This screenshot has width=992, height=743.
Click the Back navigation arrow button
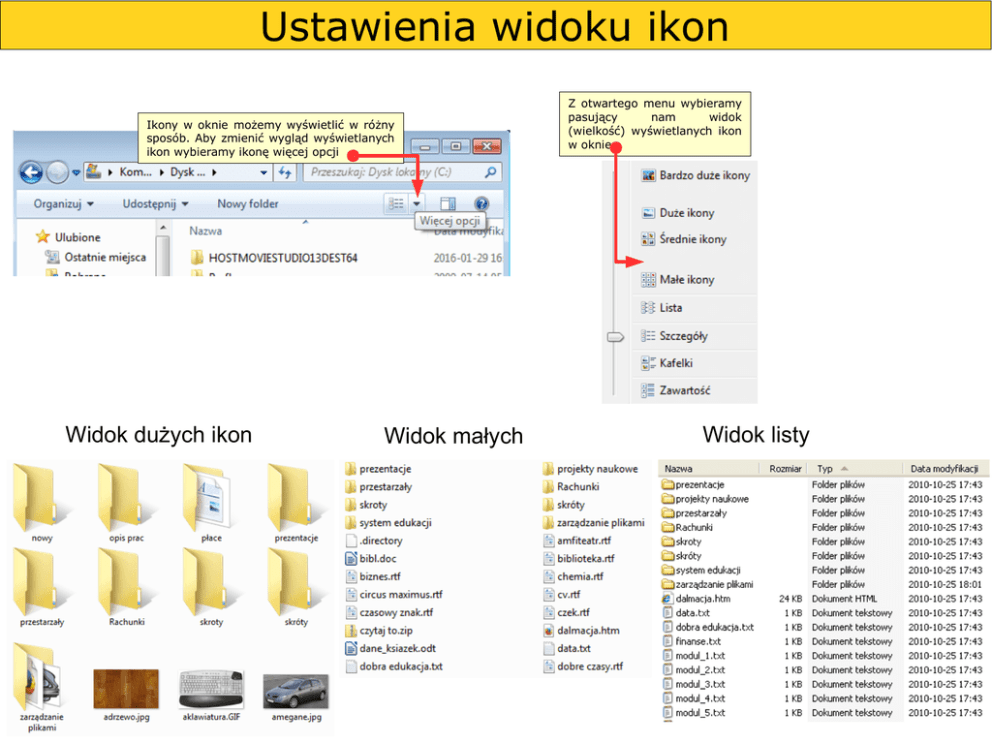[30, 172]
